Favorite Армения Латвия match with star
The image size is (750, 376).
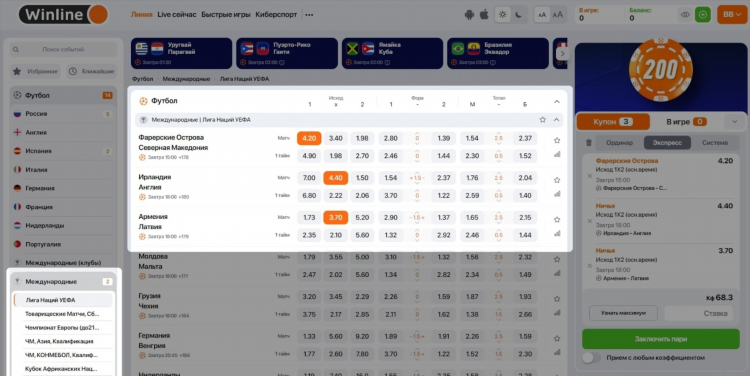click(x=557, y=220)
